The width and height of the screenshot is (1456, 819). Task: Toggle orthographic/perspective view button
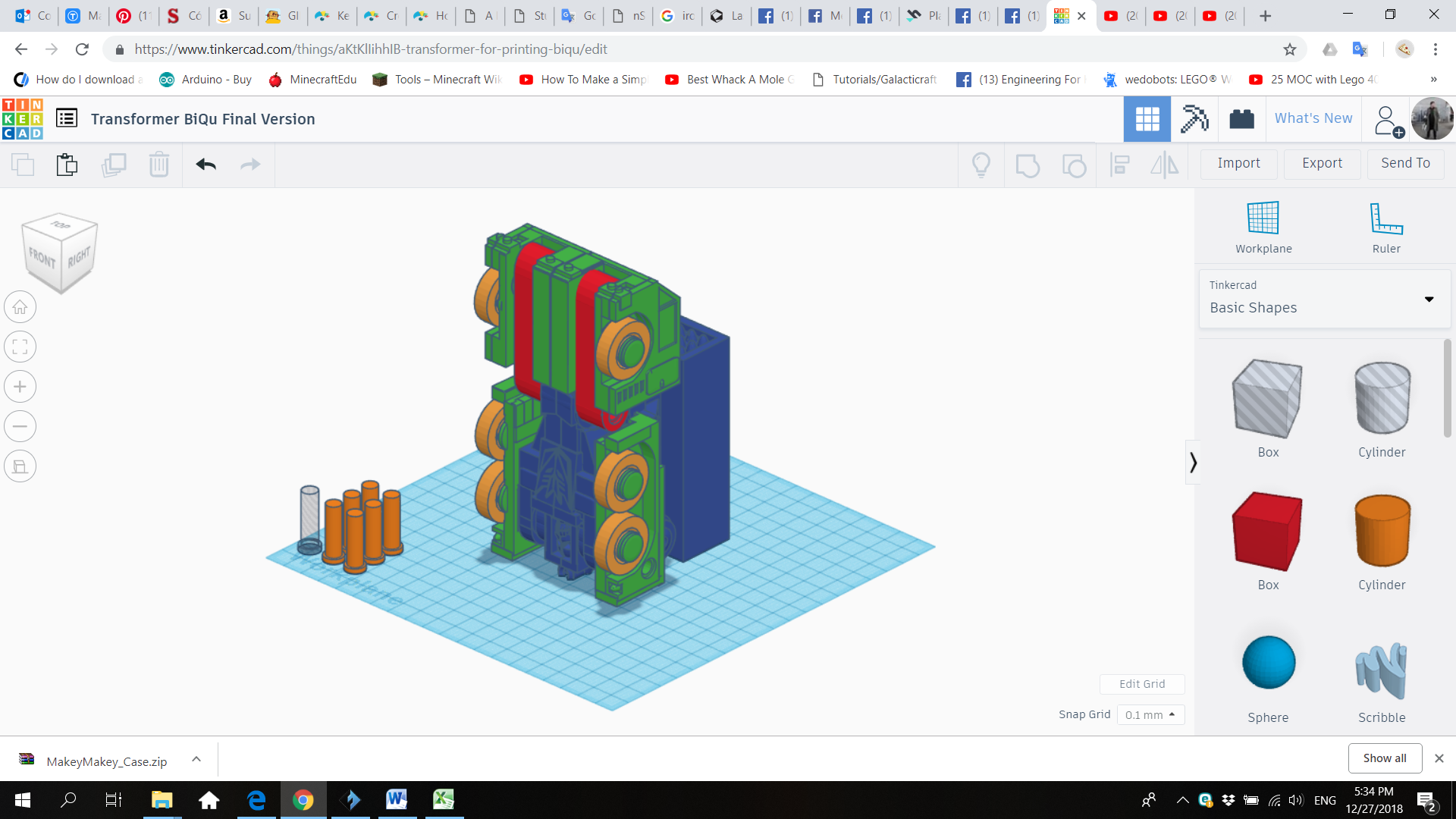[x=20, y=466]
